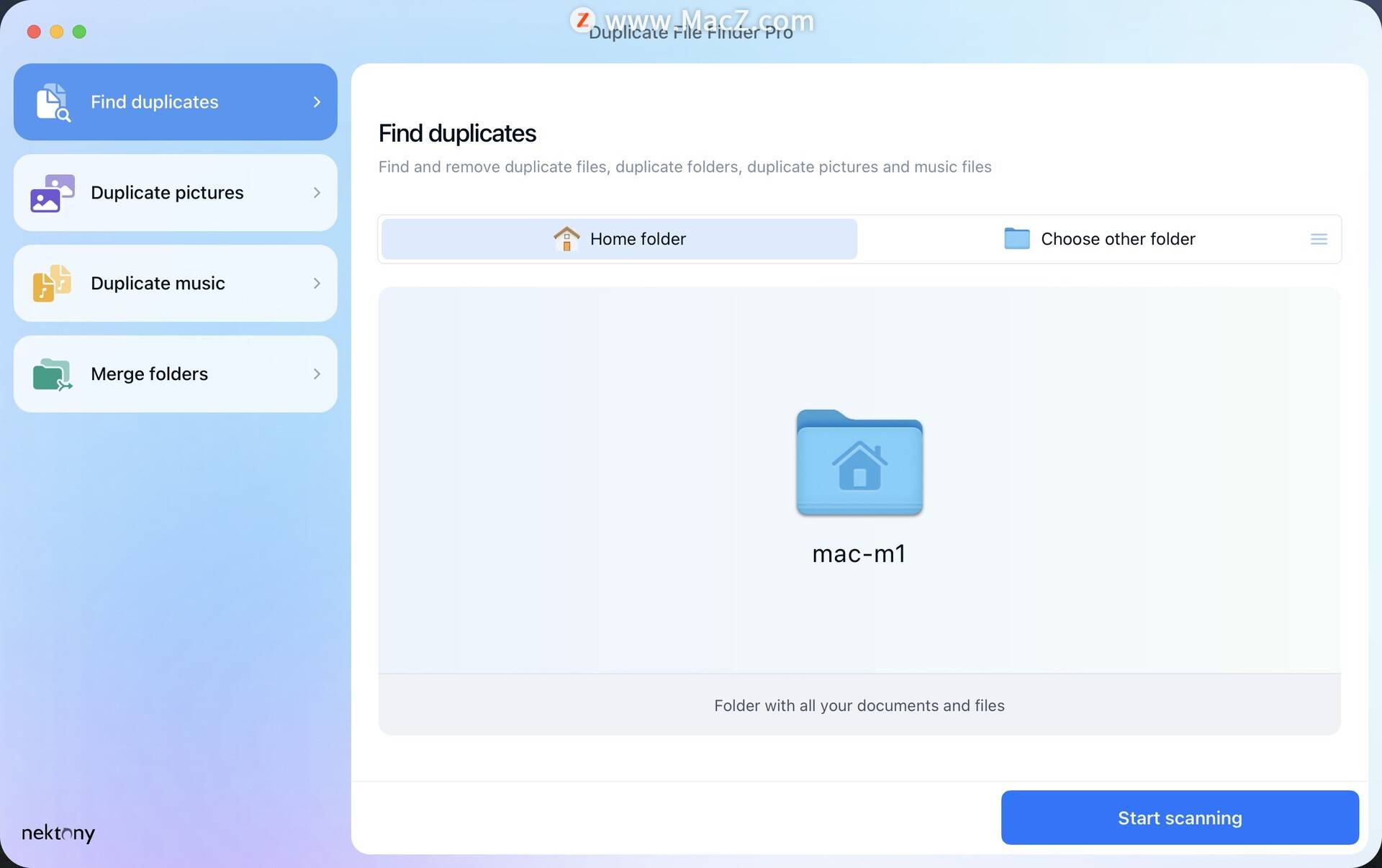Select the Merge folders tool icon
The width and height of the screenshot is (1382, 868).
[x=52, y=373]
